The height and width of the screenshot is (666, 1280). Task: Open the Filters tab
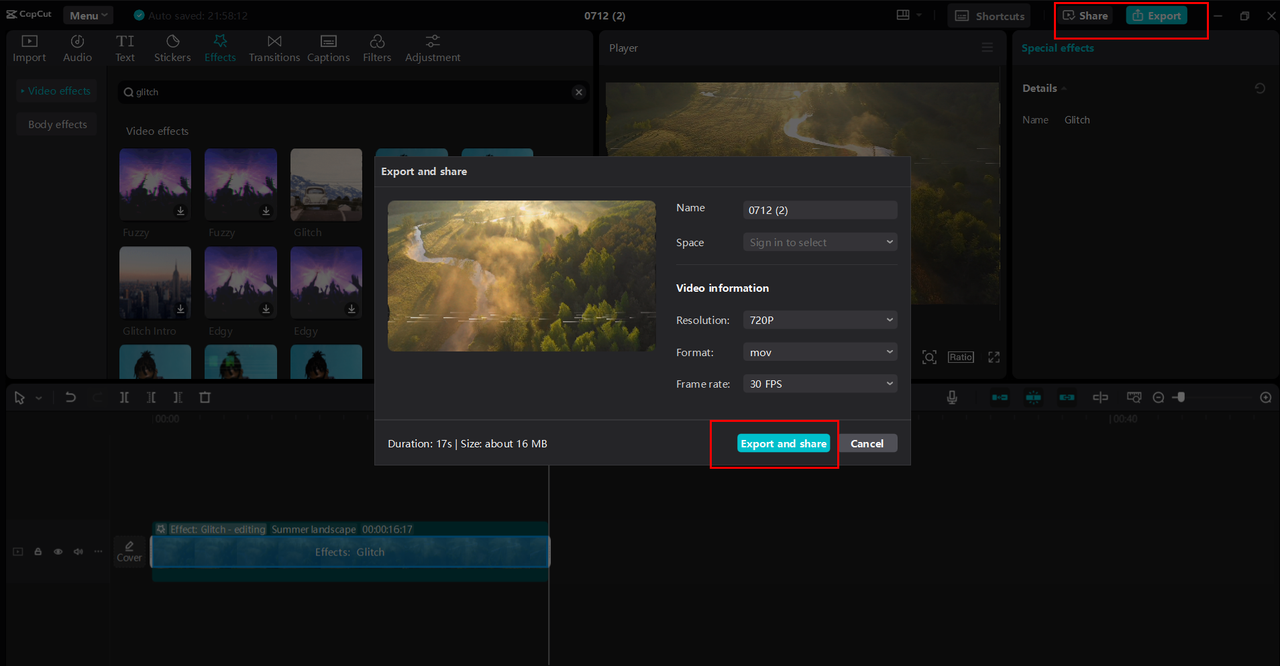(x=377, y=48)
